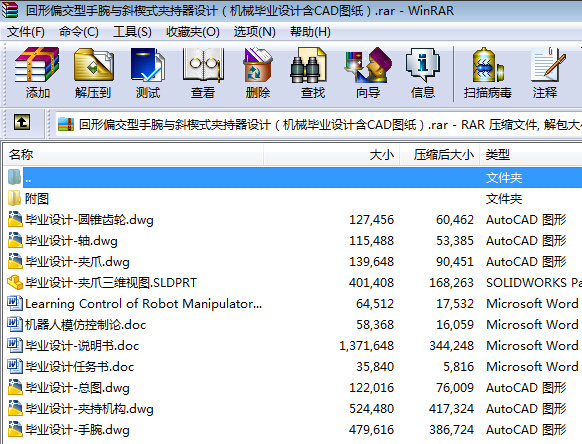Viewport: 582px width, 444px height.
Task: Sort by the 压缩后大小 column header
Action: click(x=439, y=154)
